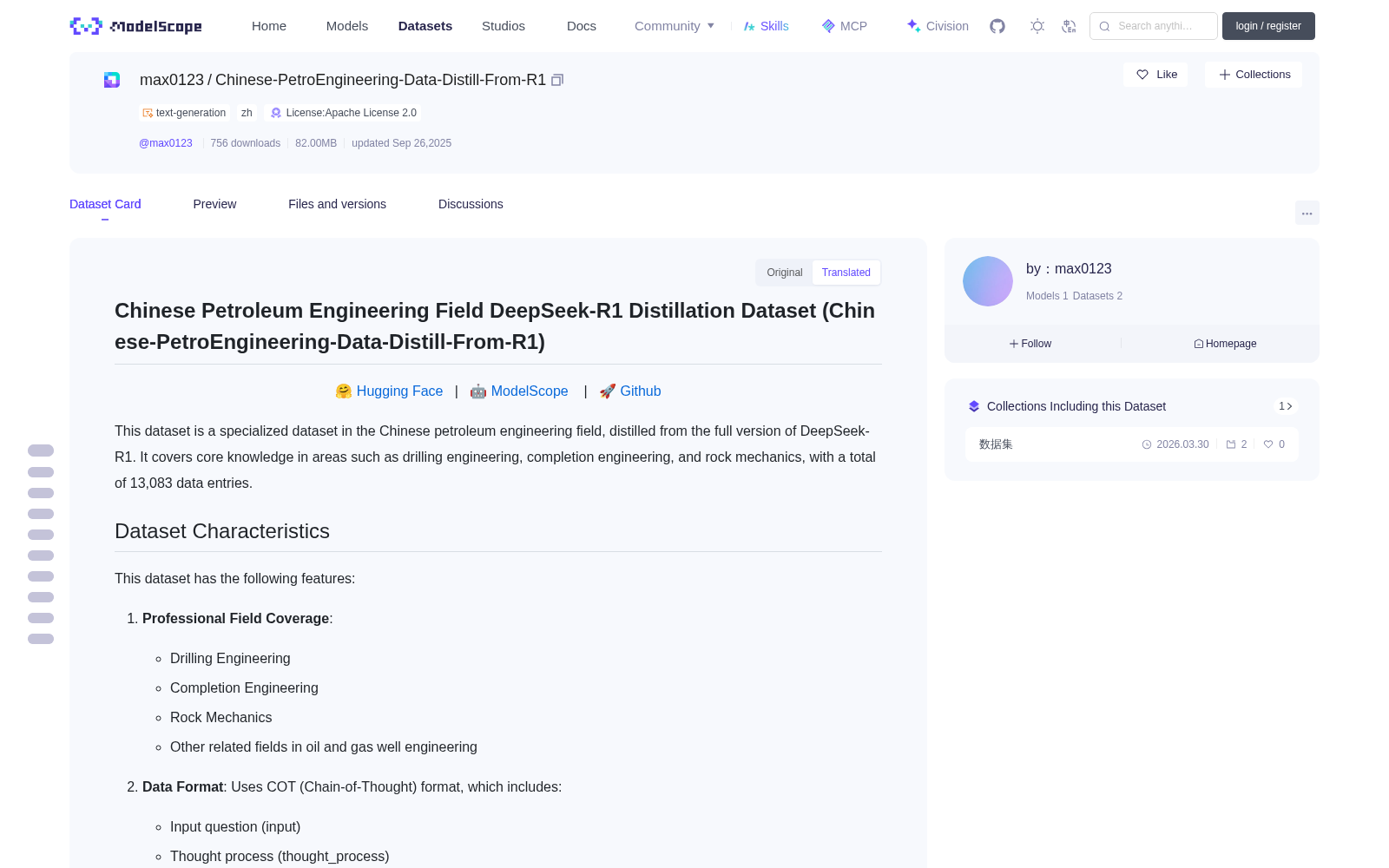The height and width of the screenshot is (868, 1389).
Task: Open the 数据集 collection entry
Action: pos(1132,444)
